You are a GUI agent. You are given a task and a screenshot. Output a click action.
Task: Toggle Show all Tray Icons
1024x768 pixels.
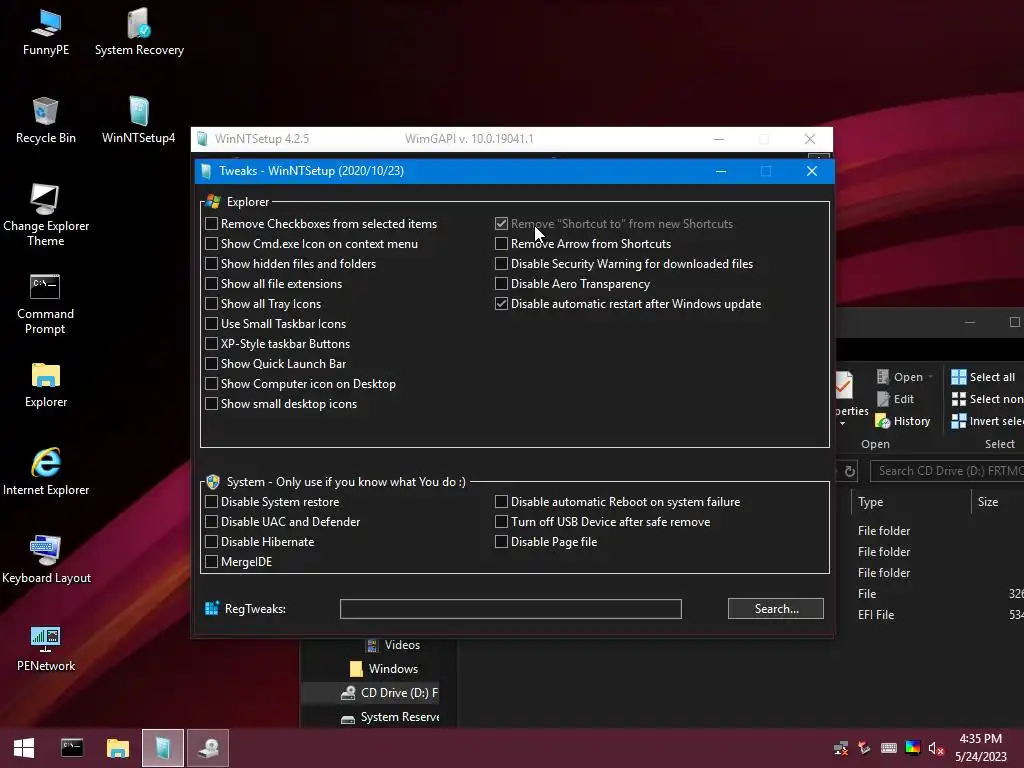click(212, 304)
